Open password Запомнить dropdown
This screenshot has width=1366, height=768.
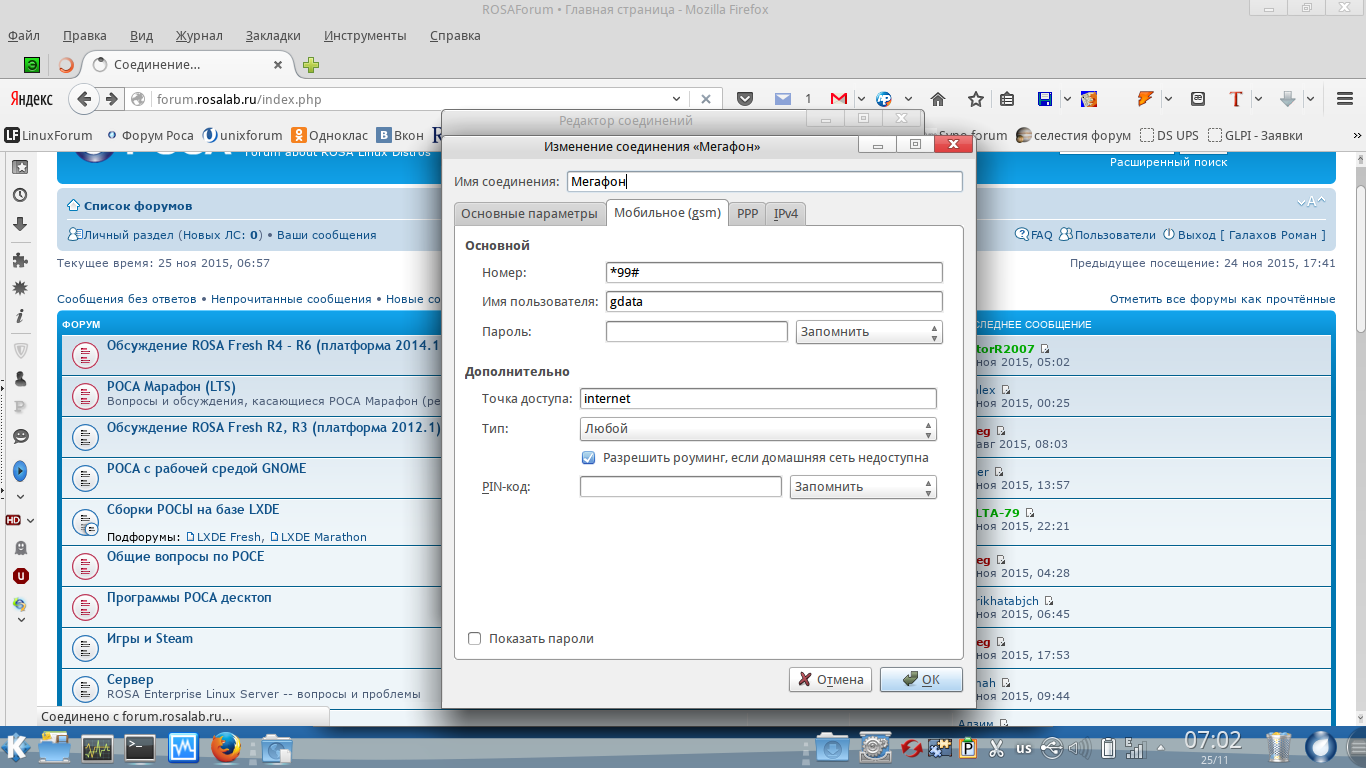coord(869,332)
